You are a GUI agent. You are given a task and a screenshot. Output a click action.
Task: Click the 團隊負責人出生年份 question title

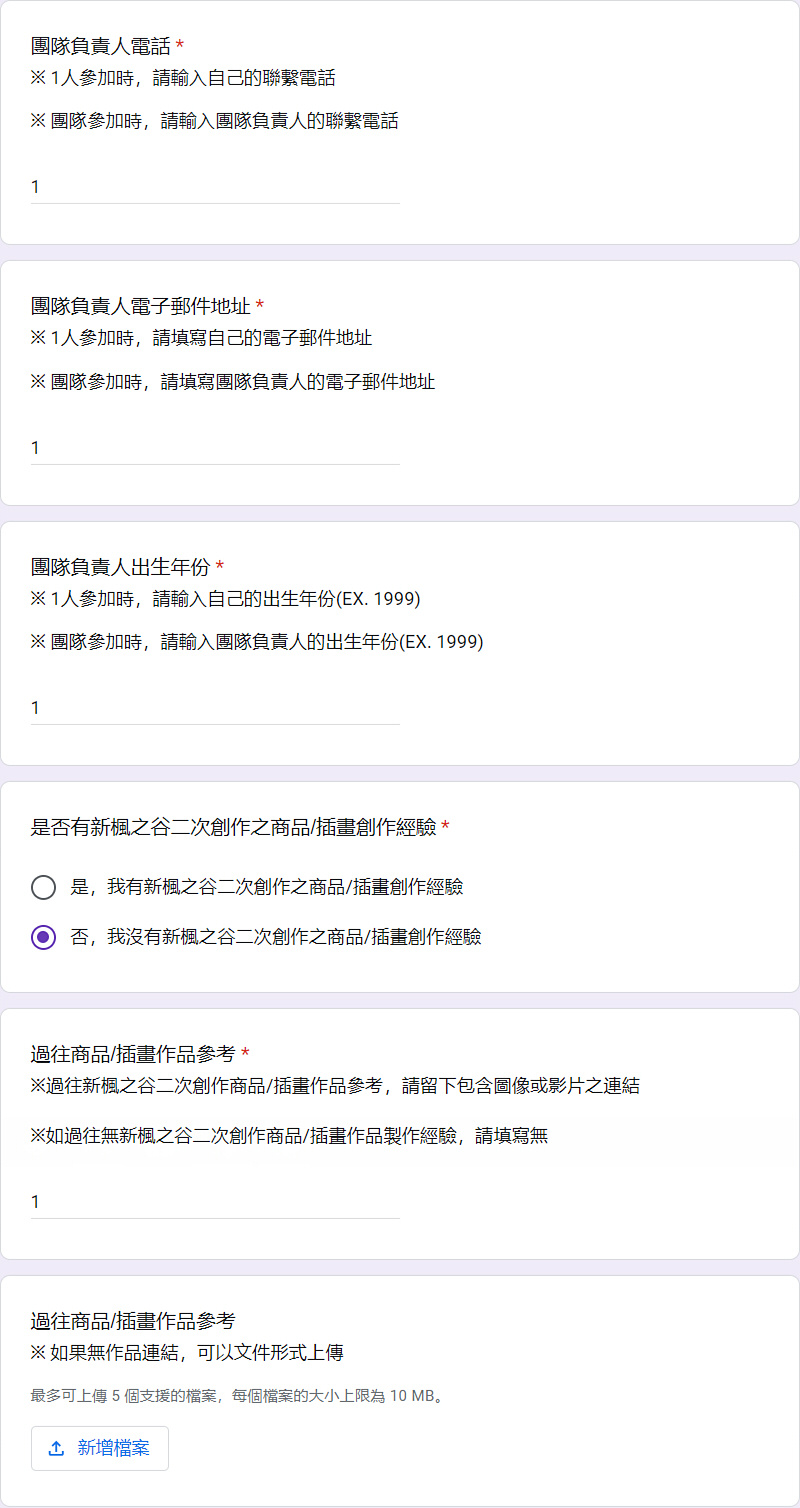(x=120, y=567)
